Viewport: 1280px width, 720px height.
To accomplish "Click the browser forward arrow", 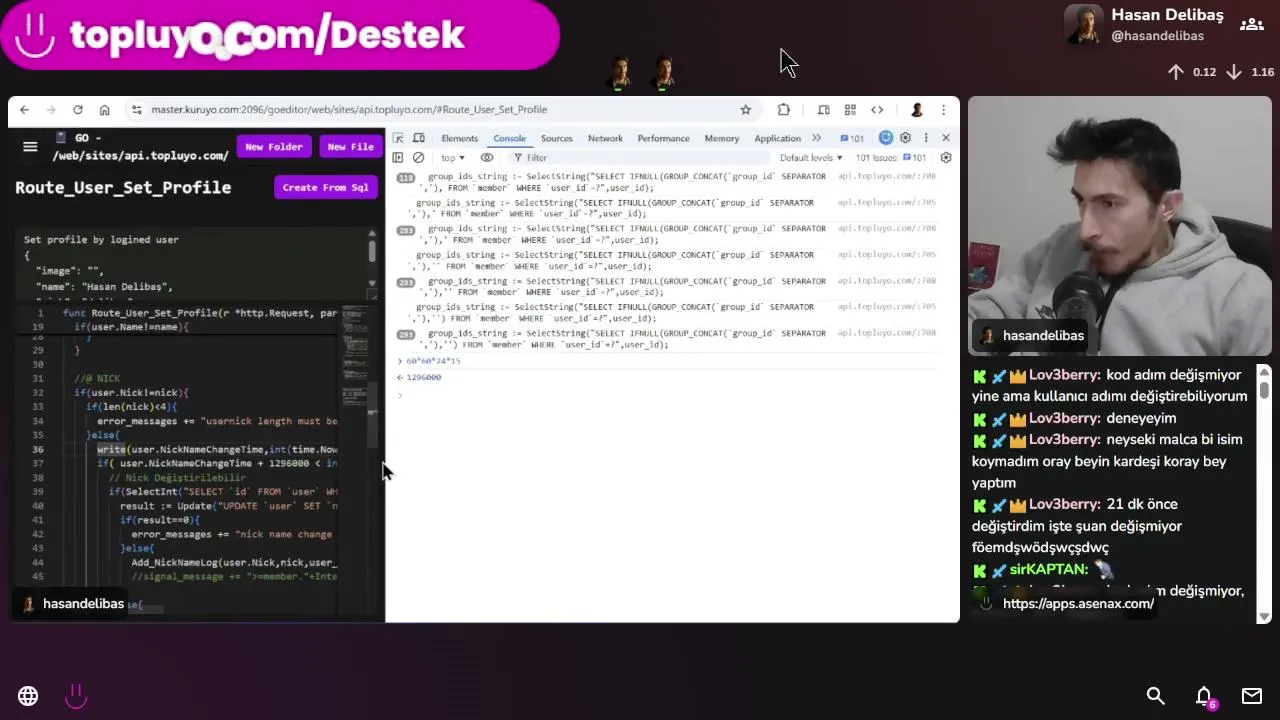I will (x=51, y=110).
